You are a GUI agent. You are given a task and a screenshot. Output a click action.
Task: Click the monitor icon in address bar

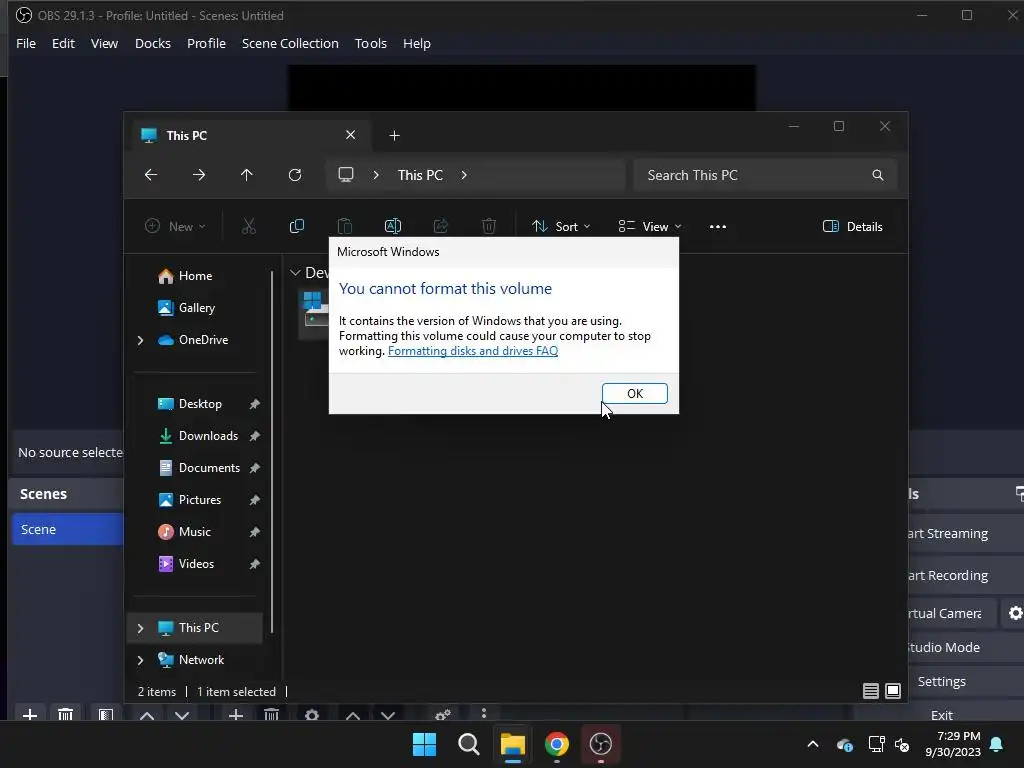[x=345, y=175]
